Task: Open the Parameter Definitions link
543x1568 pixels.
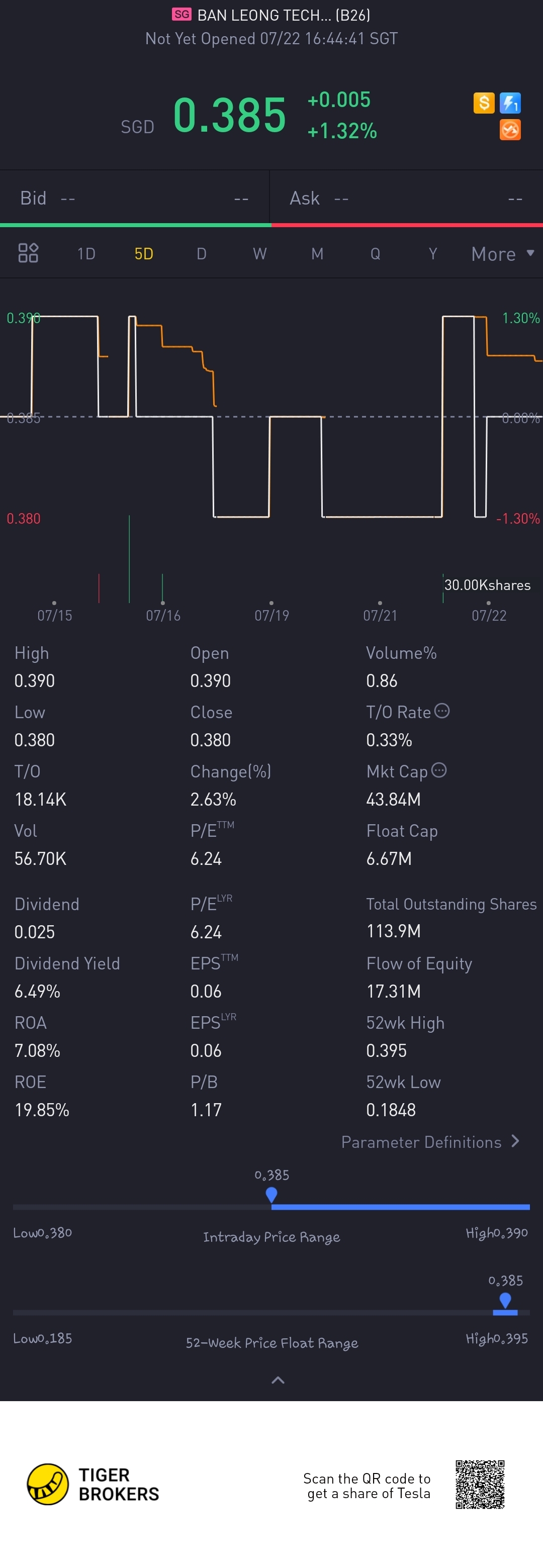Action: click(421, 1142)
